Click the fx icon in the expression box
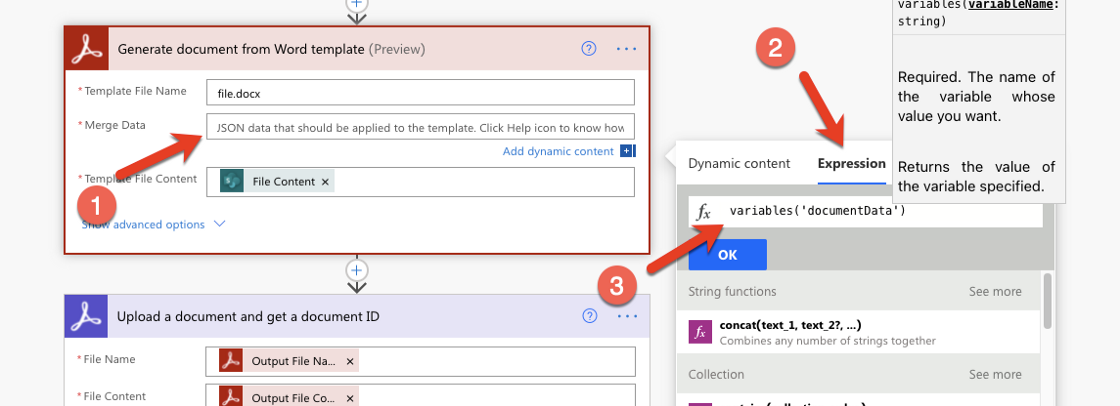Viewport: 1120px width, 406px height. tap(704, 212)
